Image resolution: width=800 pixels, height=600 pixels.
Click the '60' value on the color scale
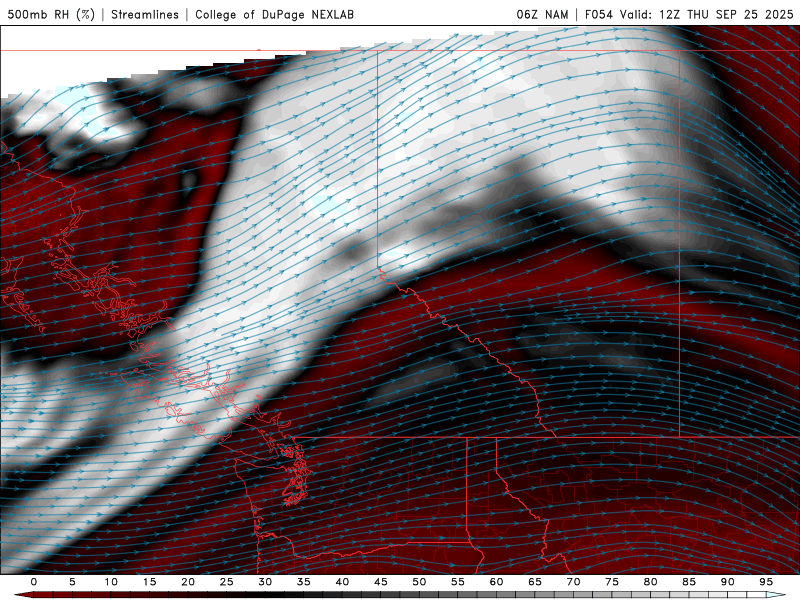[x=496, y=582]
